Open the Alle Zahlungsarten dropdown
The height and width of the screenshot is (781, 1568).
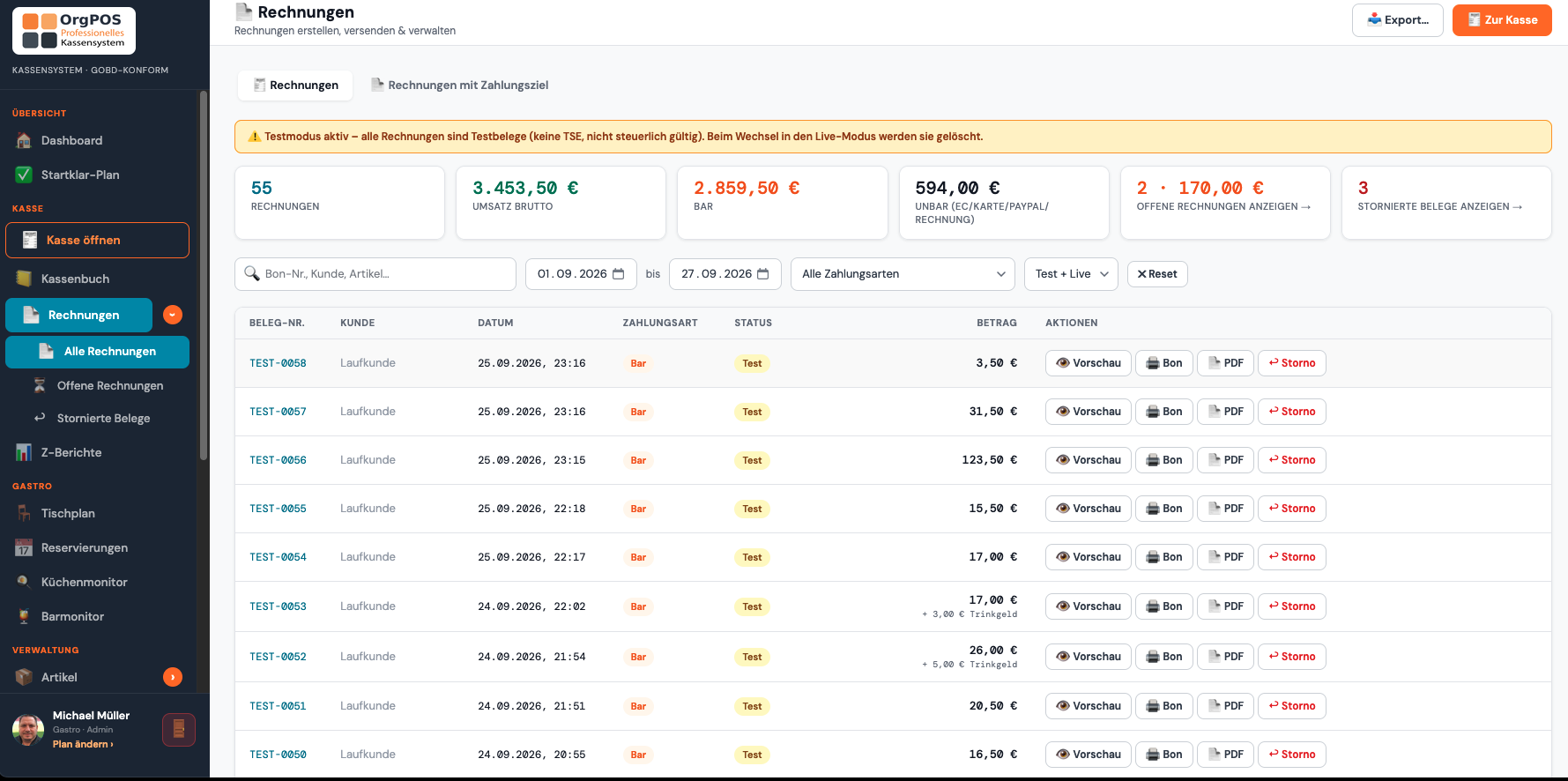pyautogui.click(x=903, y=274)
